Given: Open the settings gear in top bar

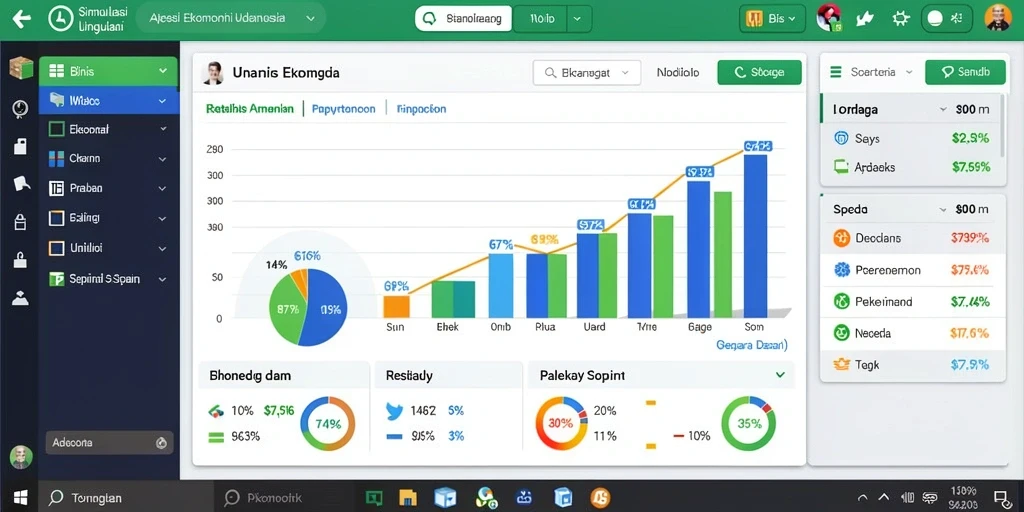Looking at the screenshot, I should click(901, 18).
